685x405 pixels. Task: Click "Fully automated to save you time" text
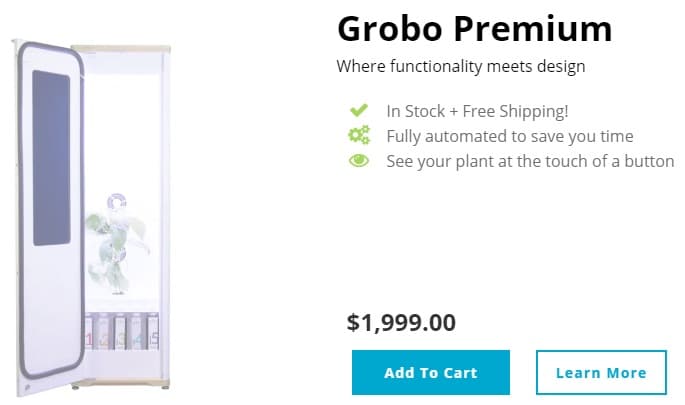pyautogui.click(x=510, y=136)
